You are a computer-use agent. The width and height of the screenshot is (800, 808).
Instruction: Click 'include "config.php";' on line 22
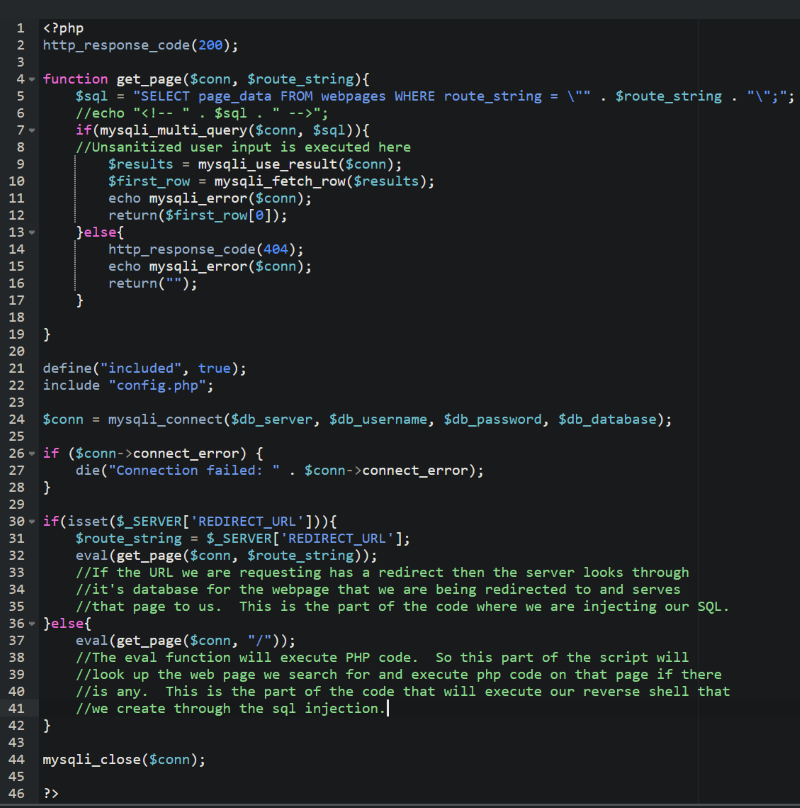coord(128,385)
